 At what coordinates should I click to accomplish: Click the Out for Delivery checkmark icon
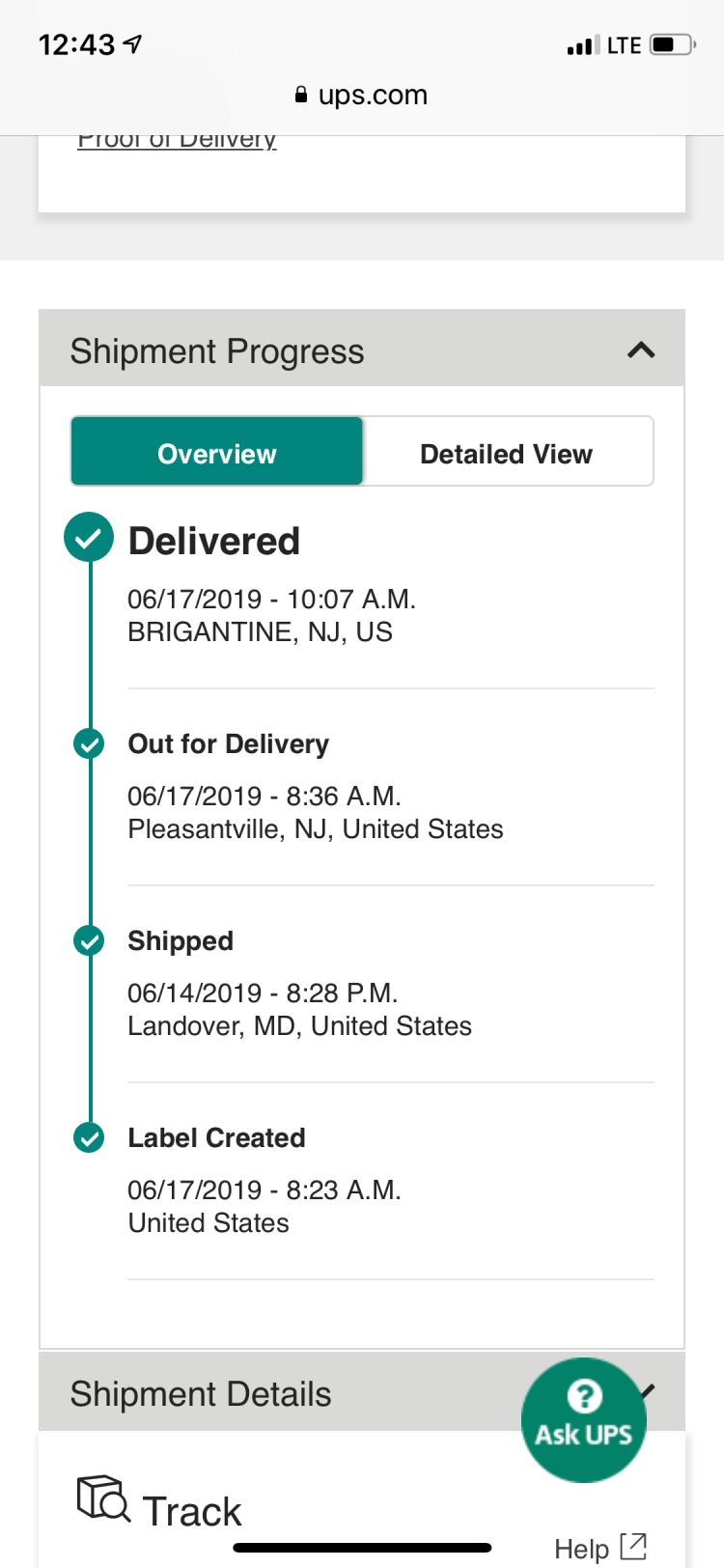click(89, 743)
